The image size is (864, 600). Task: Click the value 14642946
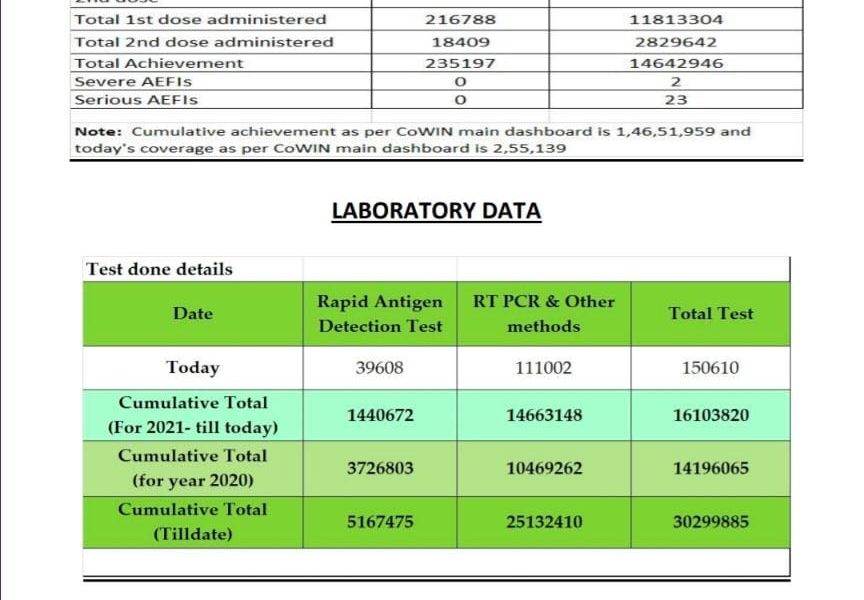676,63
